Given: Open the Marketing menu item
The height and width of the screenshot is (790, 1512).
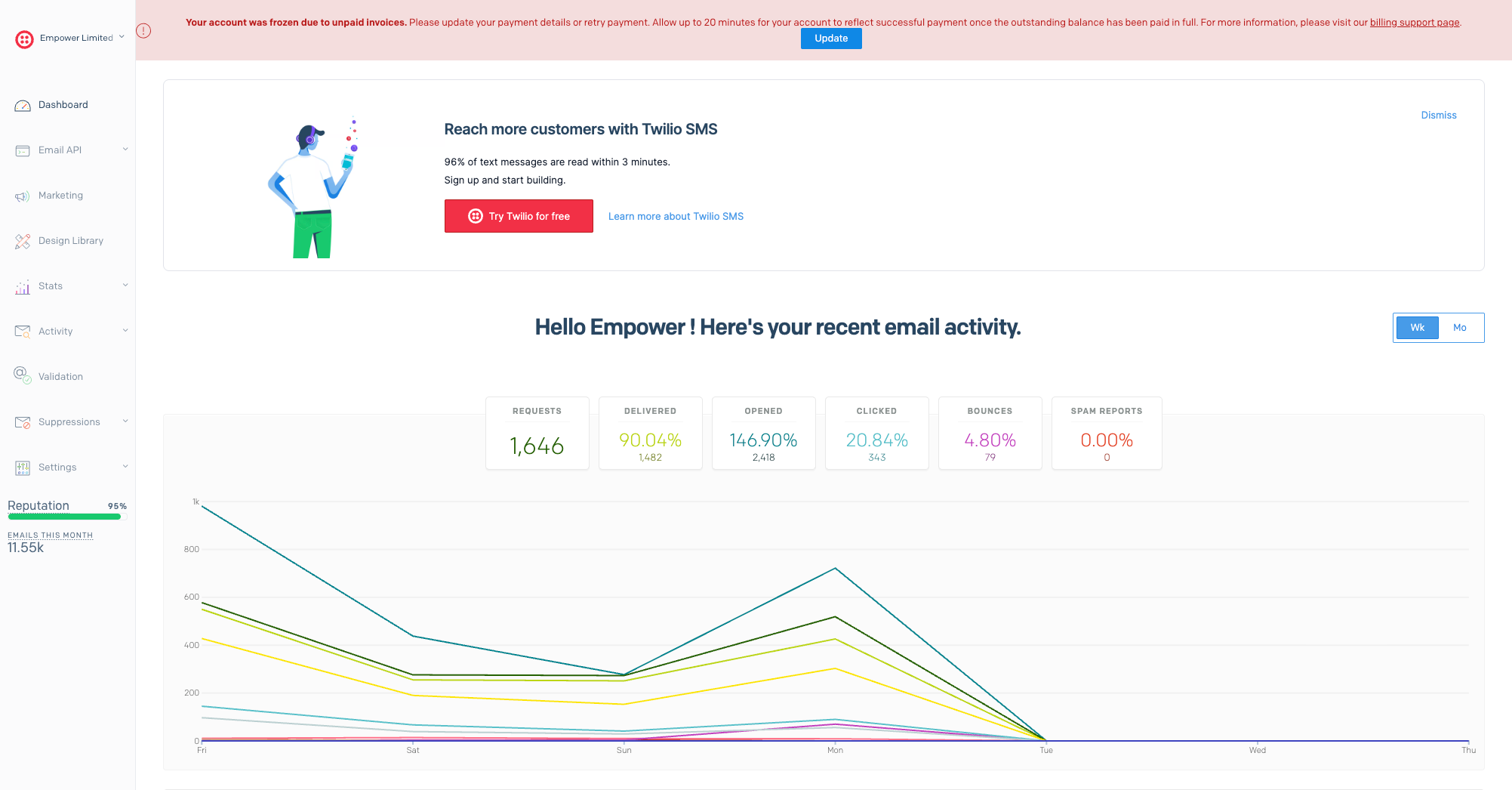Looking at the screenshot, I should tap(60, 196).
